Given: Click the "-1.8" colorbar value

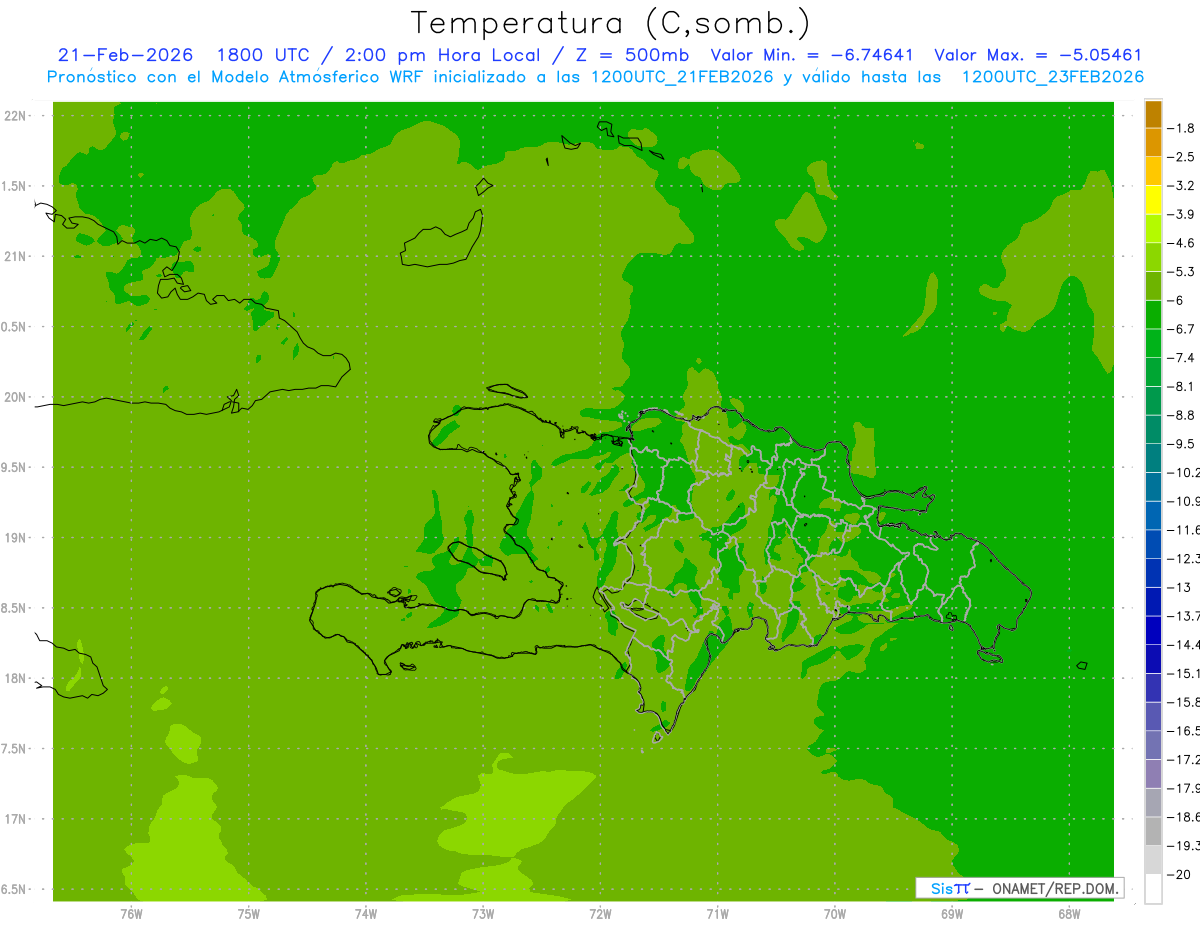Looking at the screenshot, I should [x=1181, y=128].
